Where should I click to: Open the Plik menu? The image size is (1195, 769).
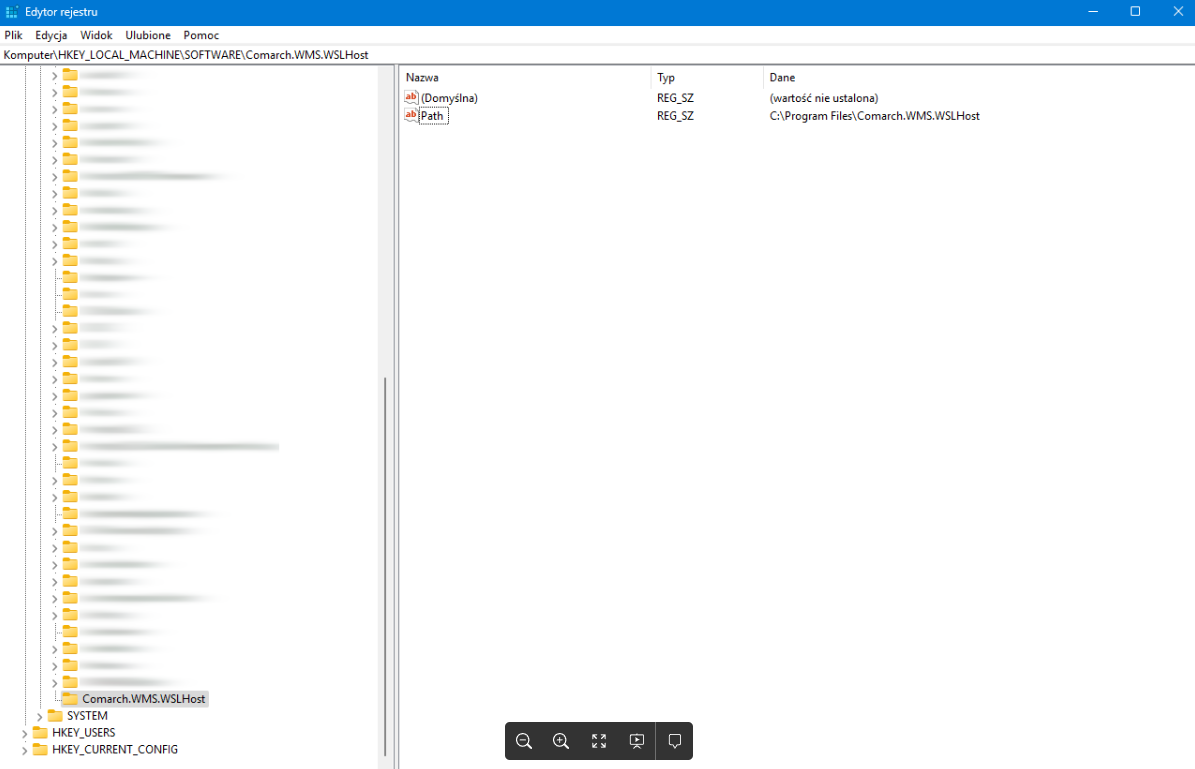point(14,35)
